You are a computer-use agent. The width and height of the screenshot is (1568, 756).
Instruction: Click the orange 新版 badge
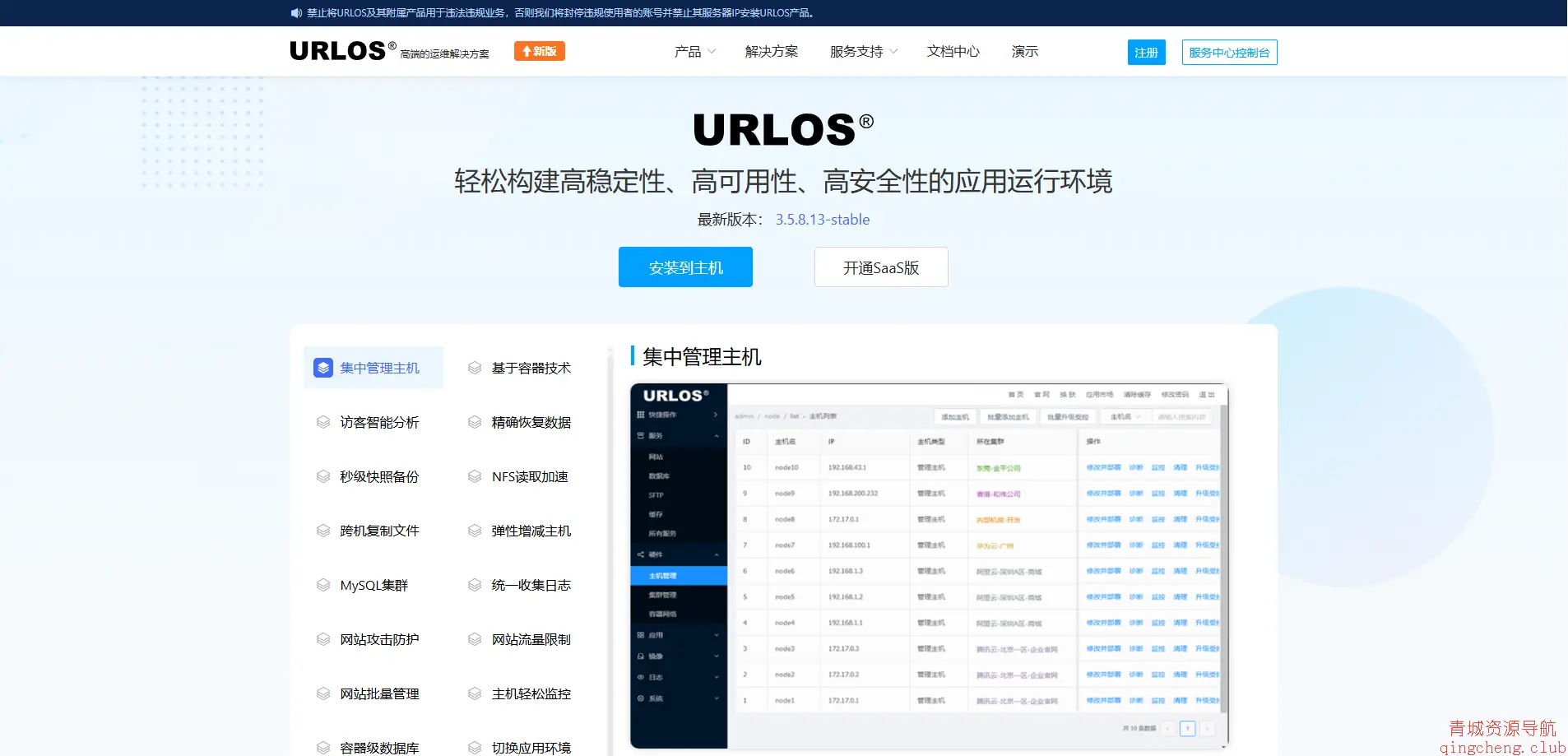pos(540,51)
